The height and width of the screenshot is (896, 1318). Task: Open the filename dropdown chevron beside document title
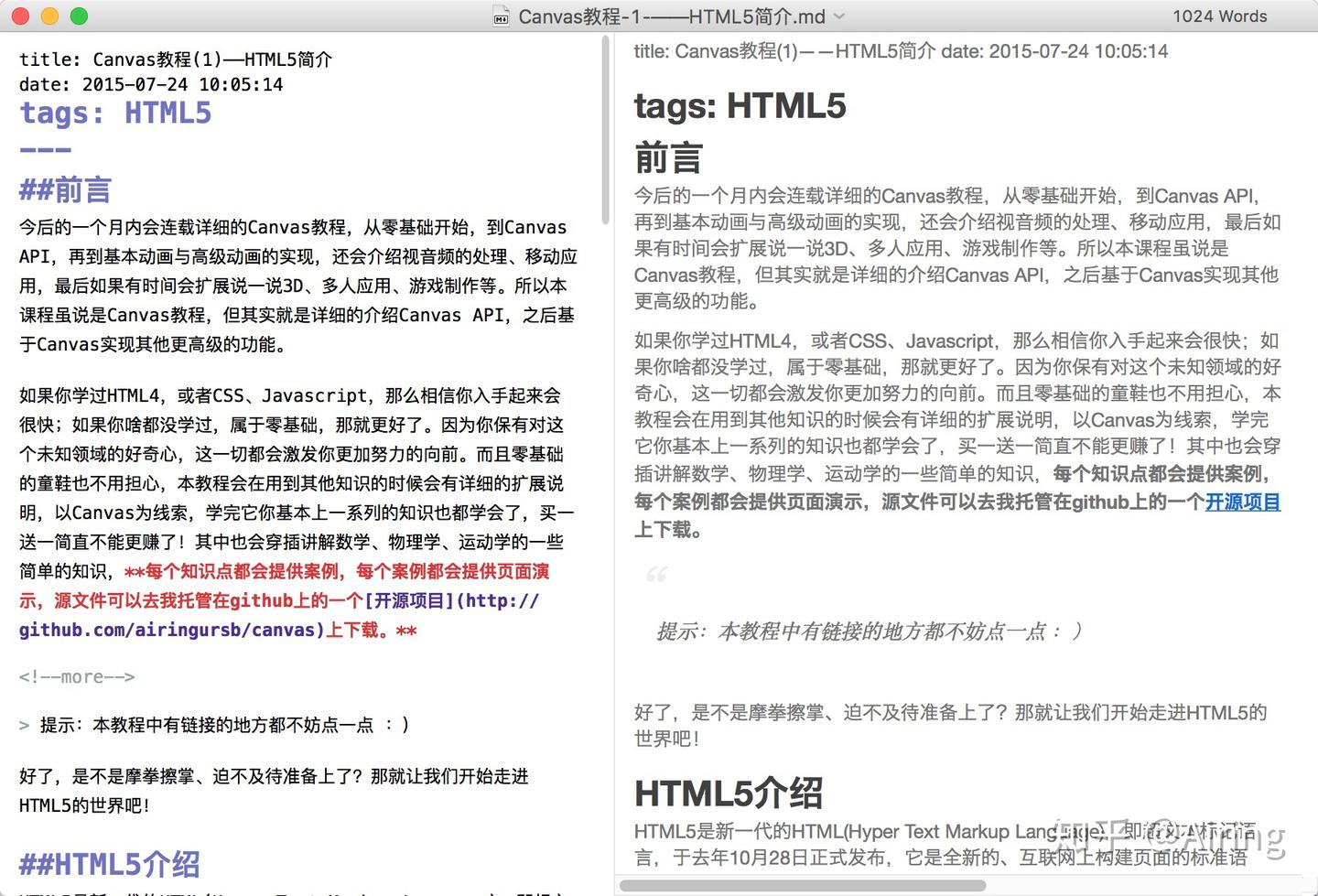(837, 16)
